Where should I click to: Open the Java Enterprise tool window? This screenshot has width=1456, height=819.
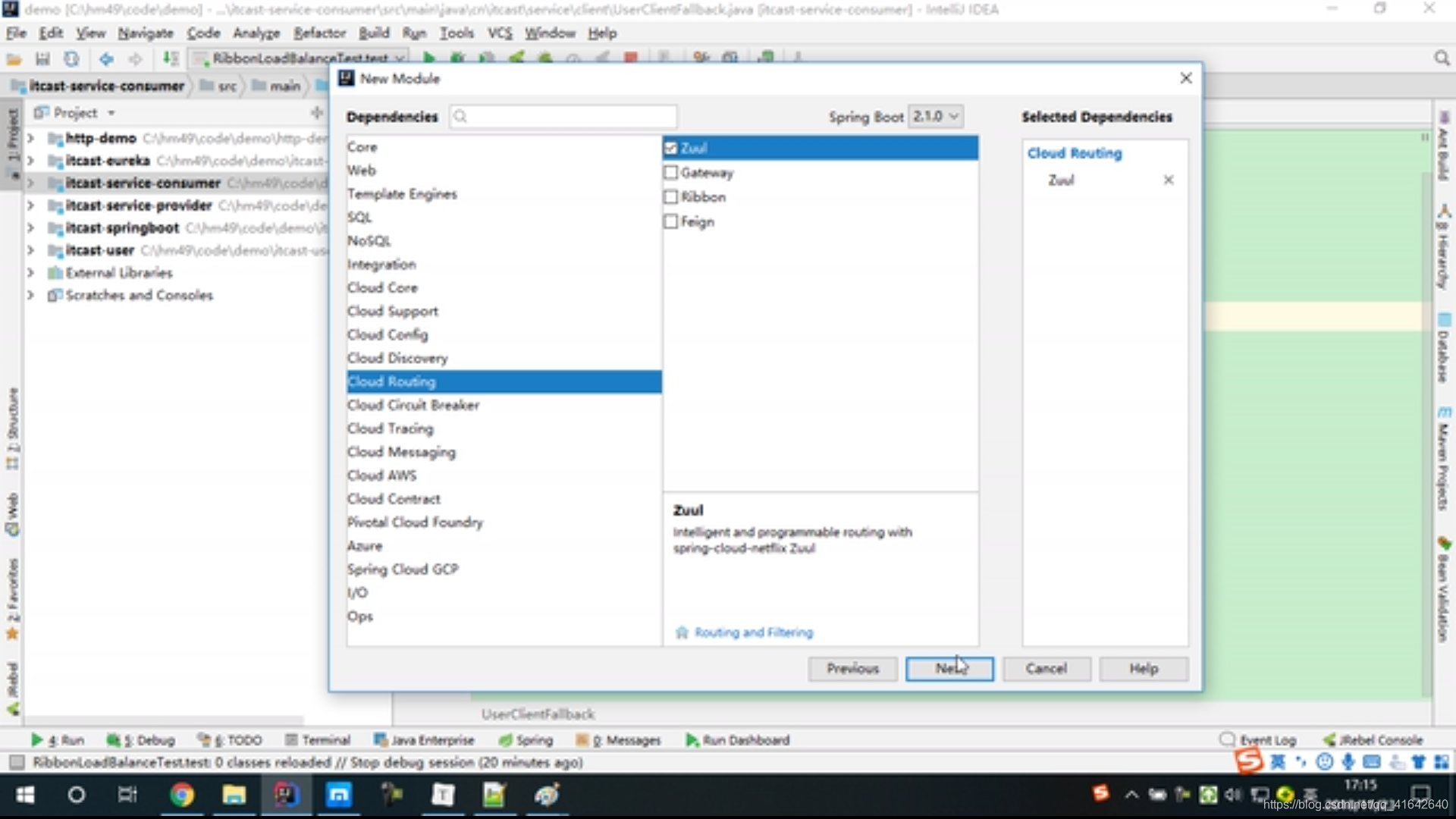click(424, 740)
